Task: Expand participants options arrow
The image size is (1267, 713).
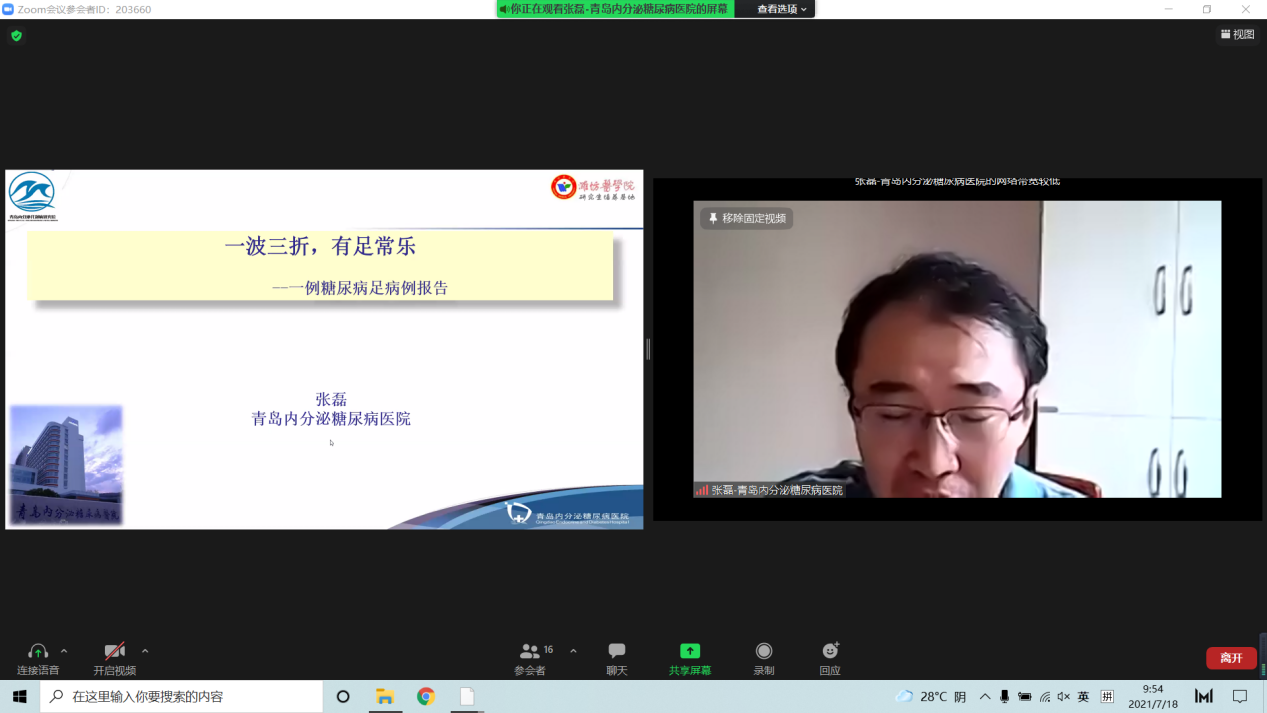Action: (573, 651)
